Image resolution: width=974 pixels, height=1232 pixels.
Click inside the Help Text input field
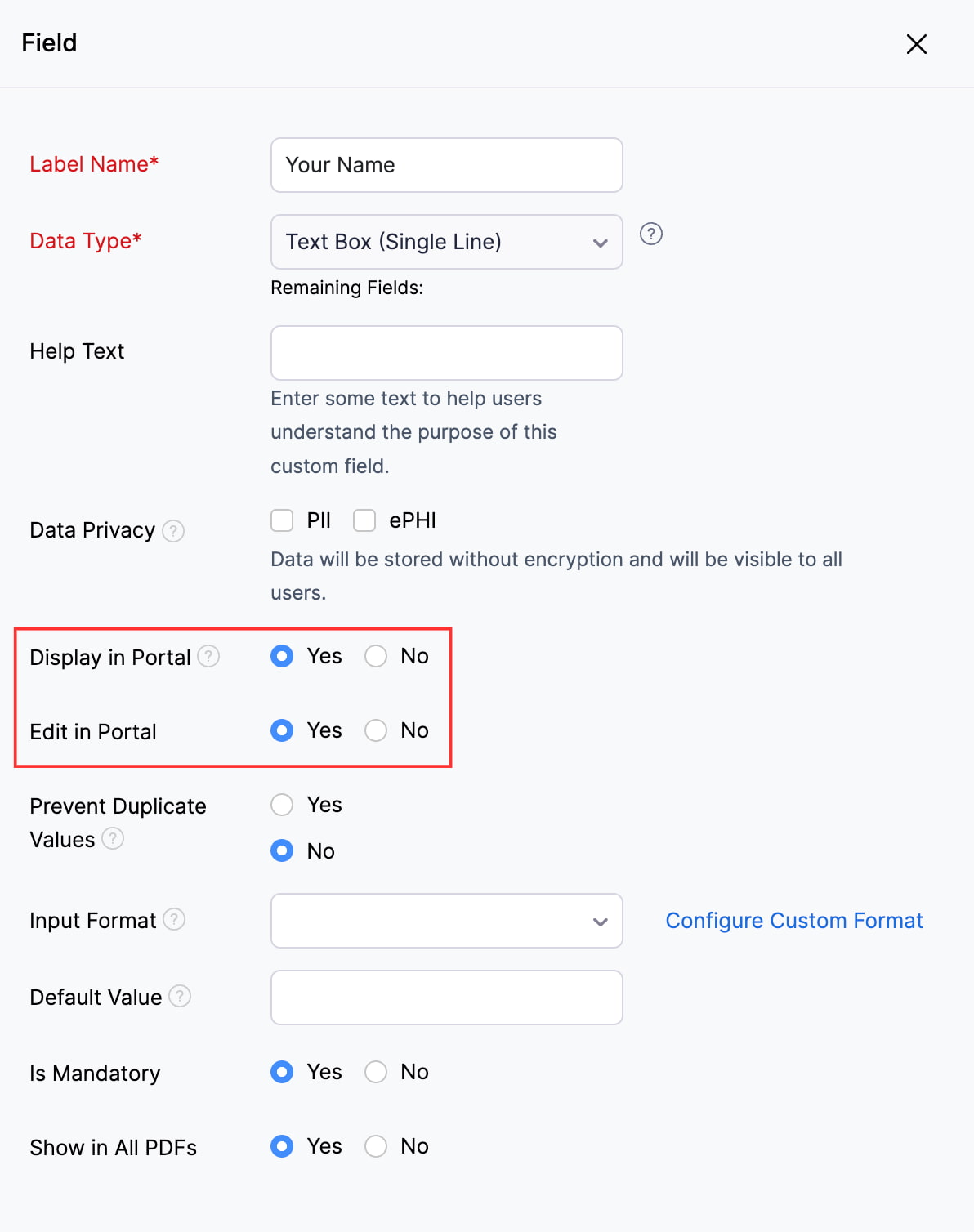(x=446, y=352)
